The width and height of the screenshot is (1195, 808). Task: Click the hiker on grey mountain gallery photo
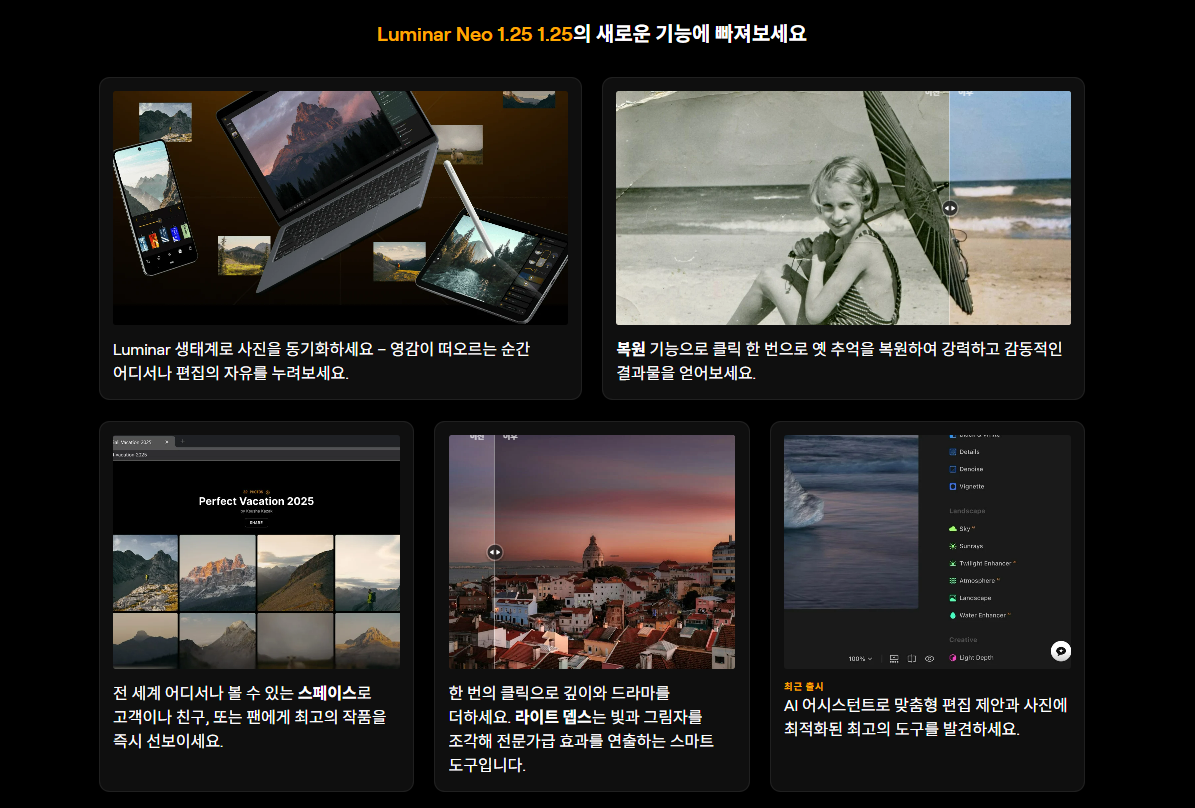pos(146,572)
